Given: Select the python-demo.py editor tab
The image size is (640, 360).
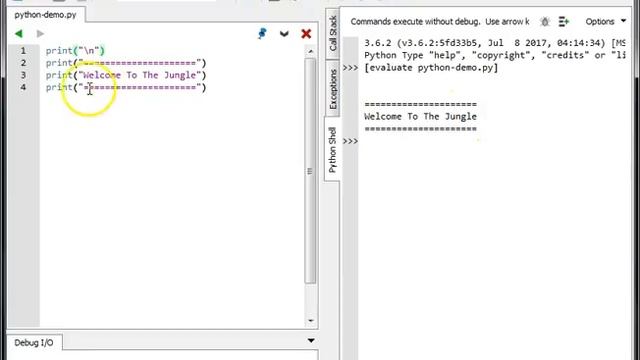Looking at the screenshot, I should point(45,15).
